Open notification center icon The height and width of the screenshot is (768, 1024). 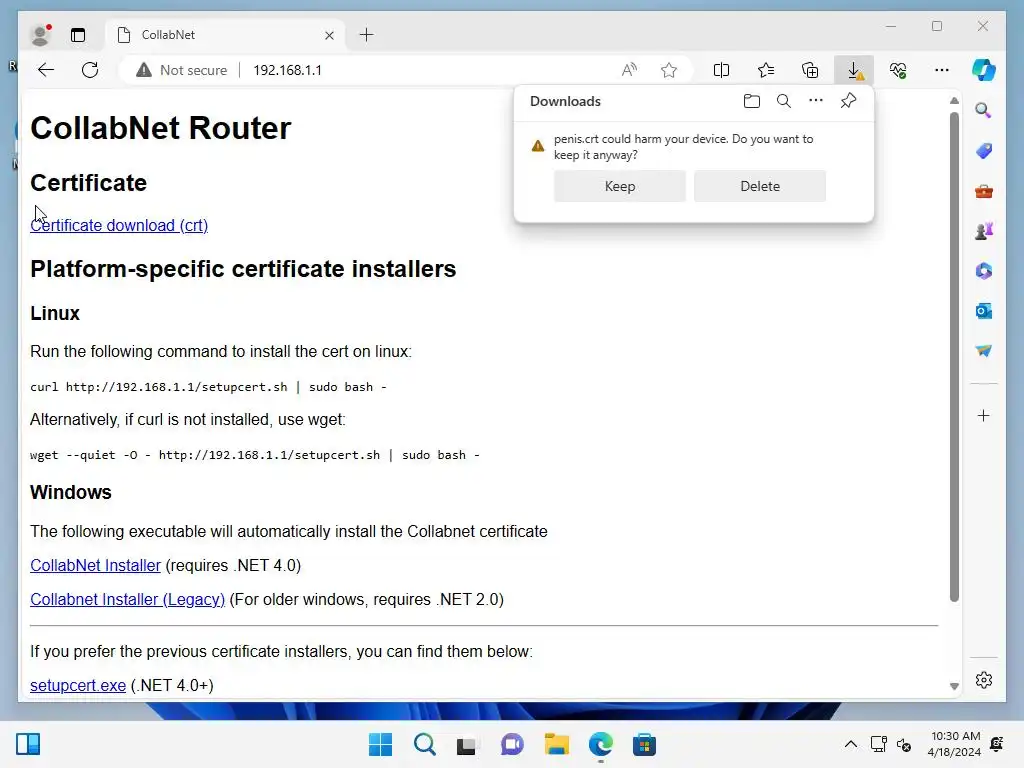[x=997, y=744]
